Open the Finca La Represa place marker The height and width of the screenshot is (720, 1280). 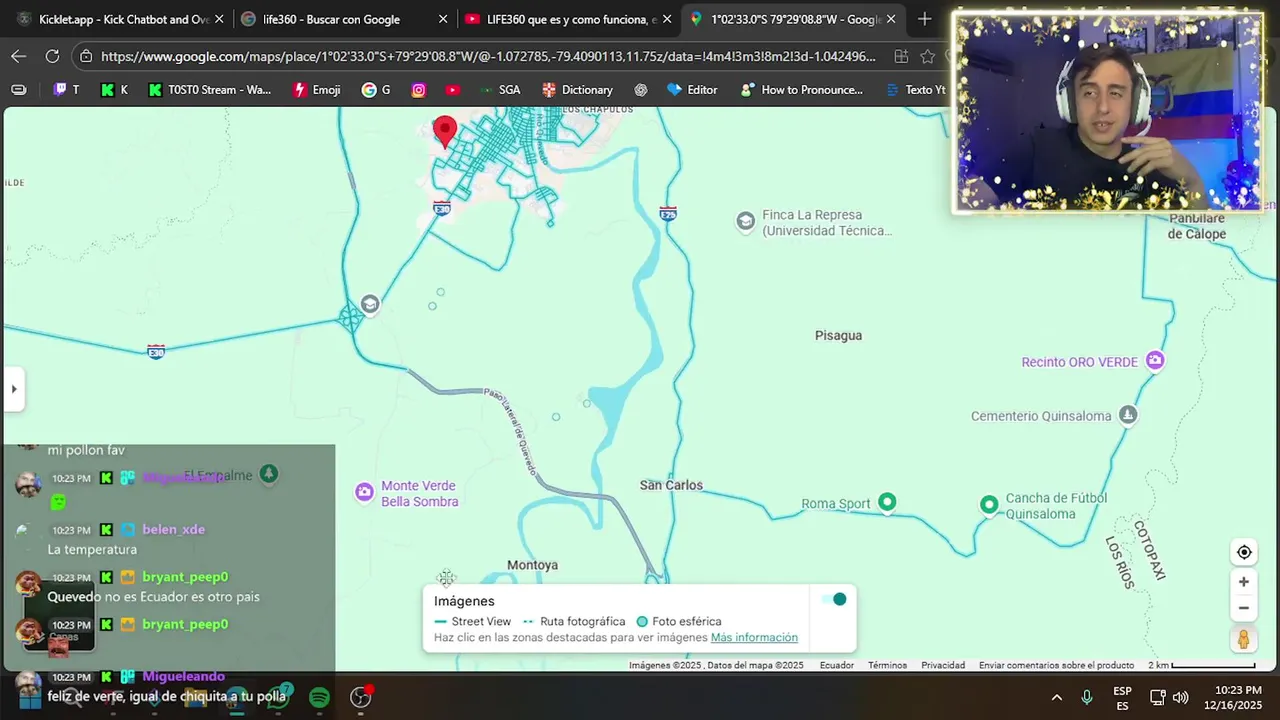[x=745, y=221]
